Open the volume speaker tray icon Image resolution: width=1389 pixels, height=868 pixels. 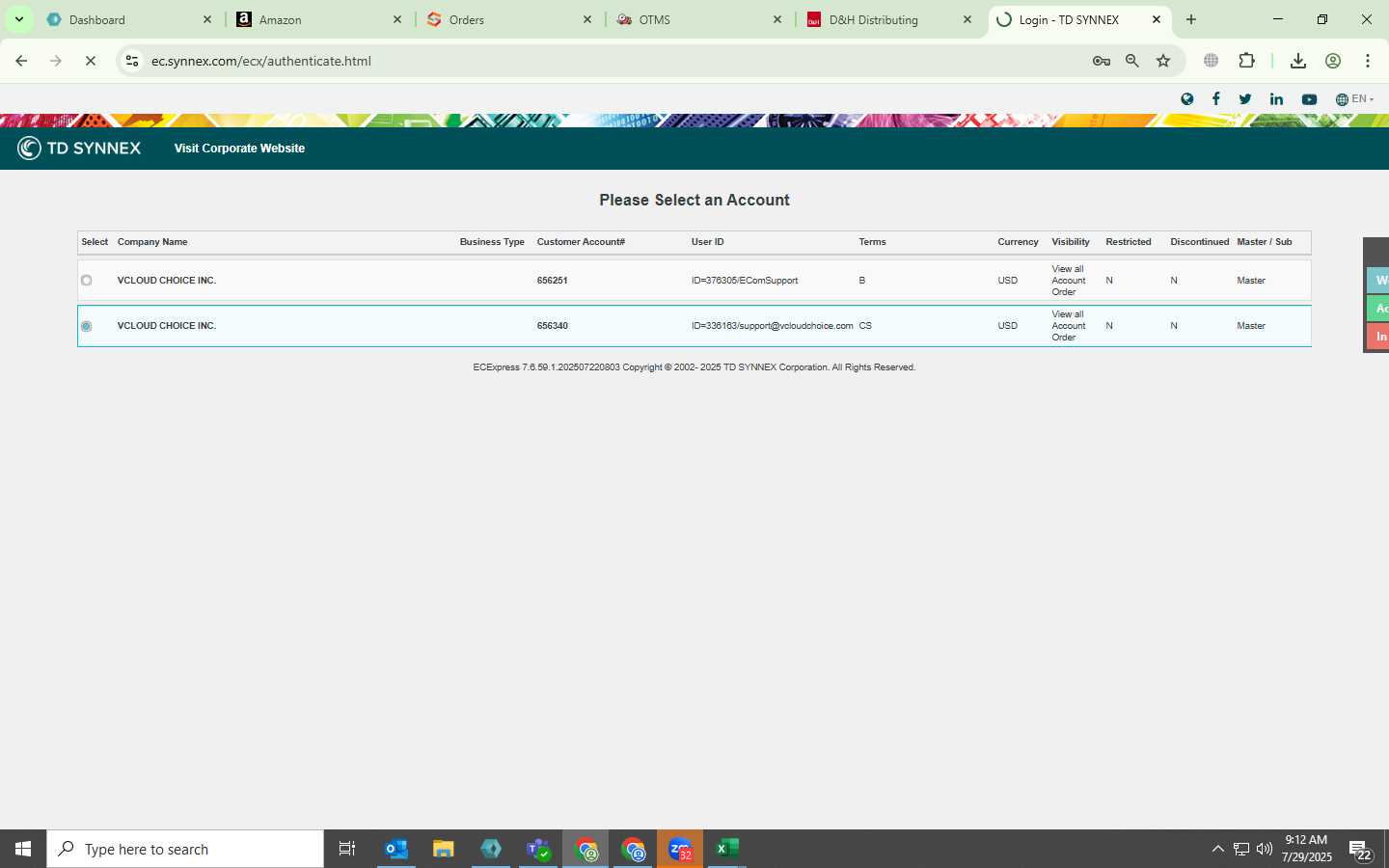point(1265,849)
